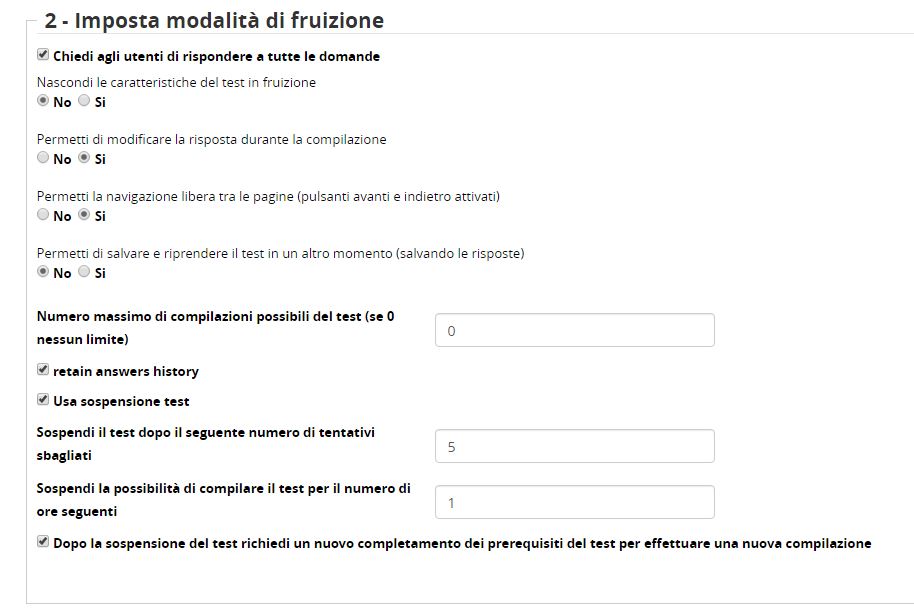This screenshot has height=615, width=914.
Task: Set navigazione libera tra le pagine to 'No'
Action: pyautogui.click(x=43, y=215)
